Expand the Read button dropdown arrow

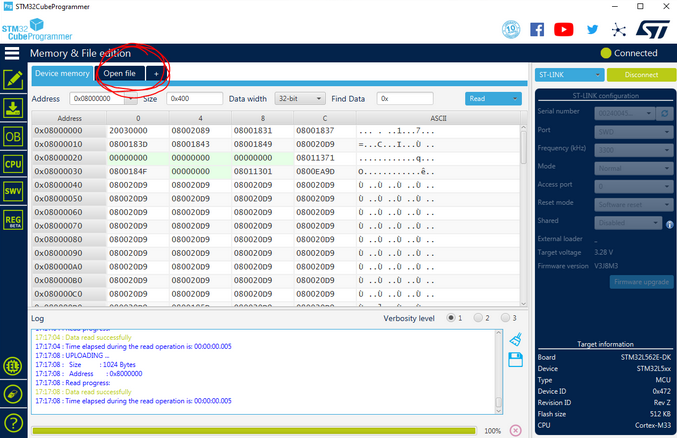[515, 98]
